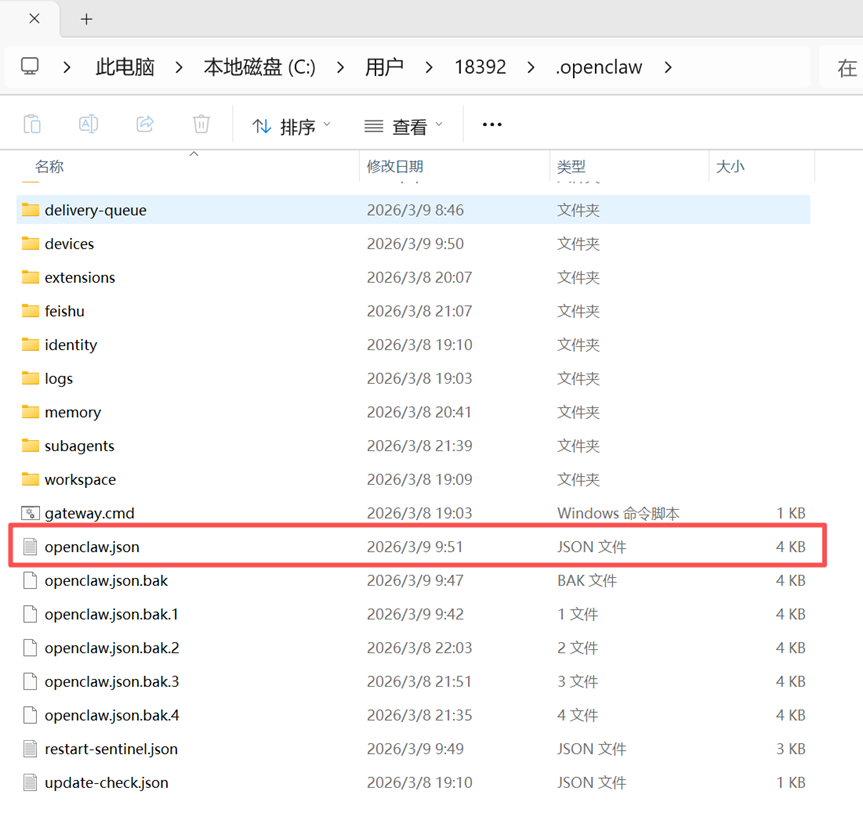Click the 3 KB size of restart-sentinel.json

pyautogui.click(x=790, y=748)
